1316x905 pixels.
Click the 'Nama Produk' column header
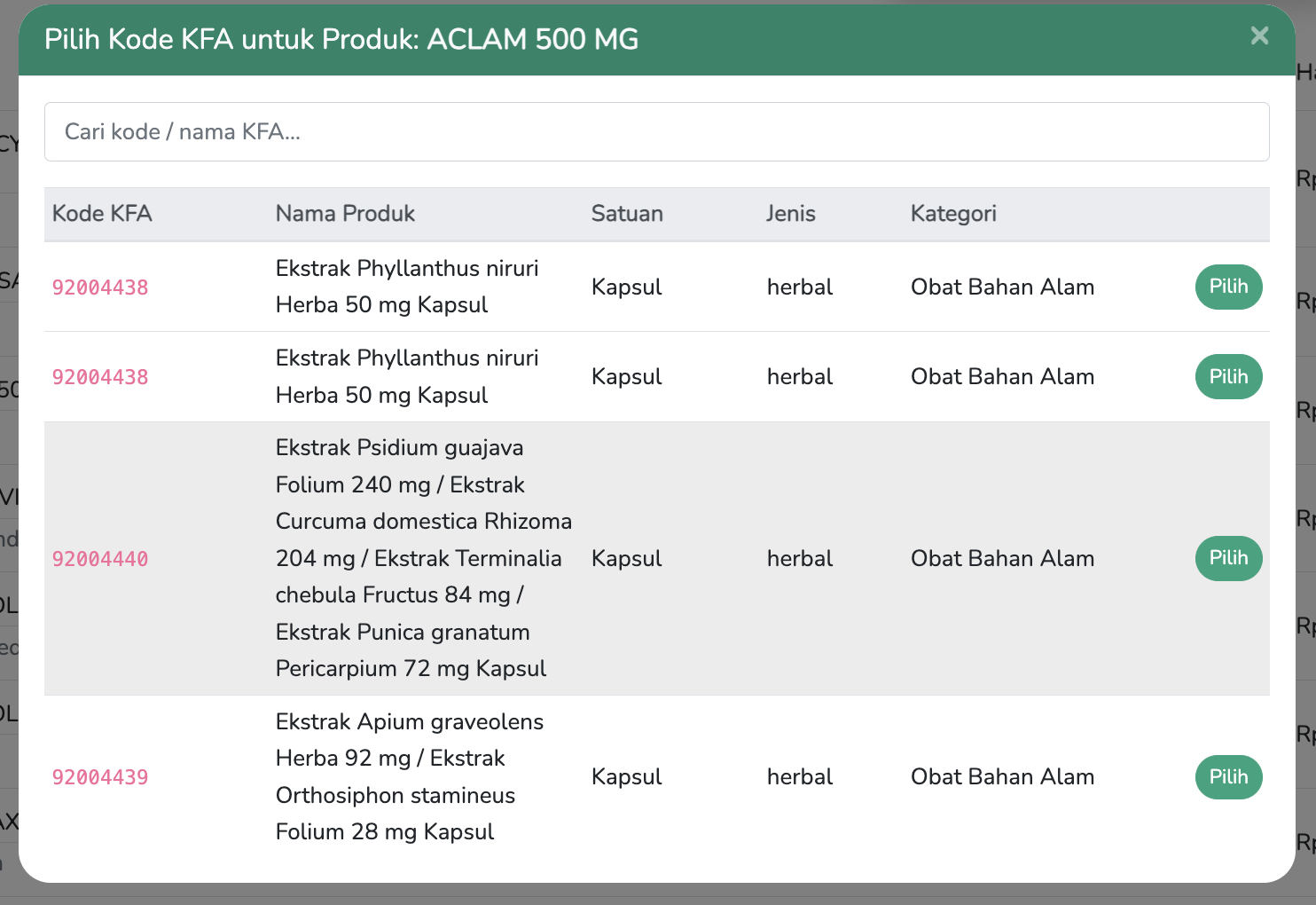tap(345, 214)
